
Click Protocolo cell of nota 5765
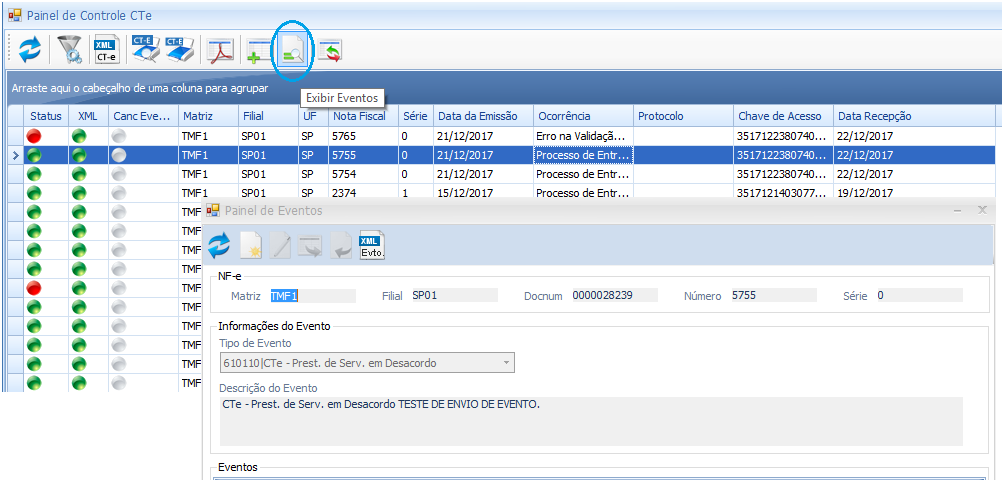click(x=683, y=136)
